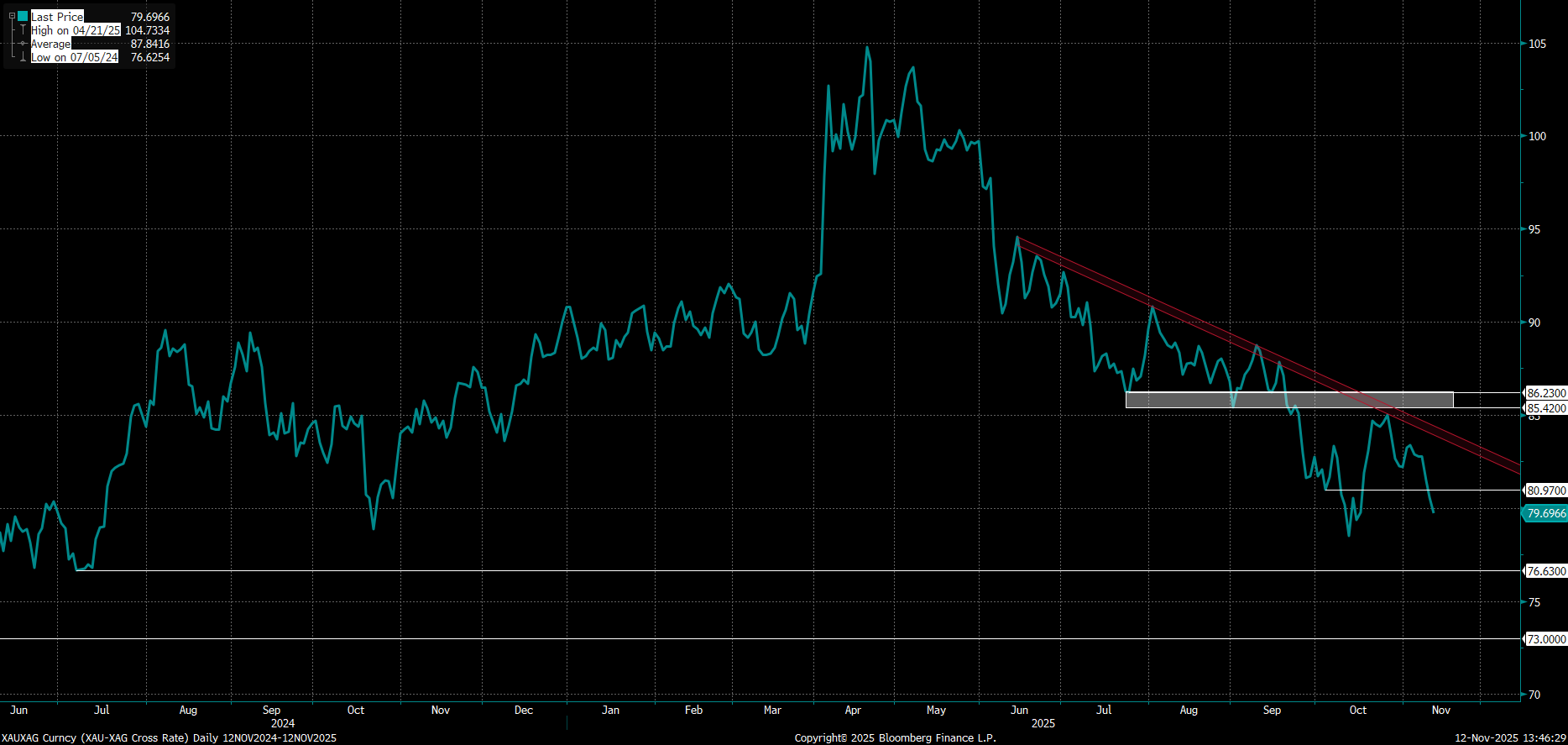
Task: Click the 105 label on price axis
Action: tap(1537, 44)
